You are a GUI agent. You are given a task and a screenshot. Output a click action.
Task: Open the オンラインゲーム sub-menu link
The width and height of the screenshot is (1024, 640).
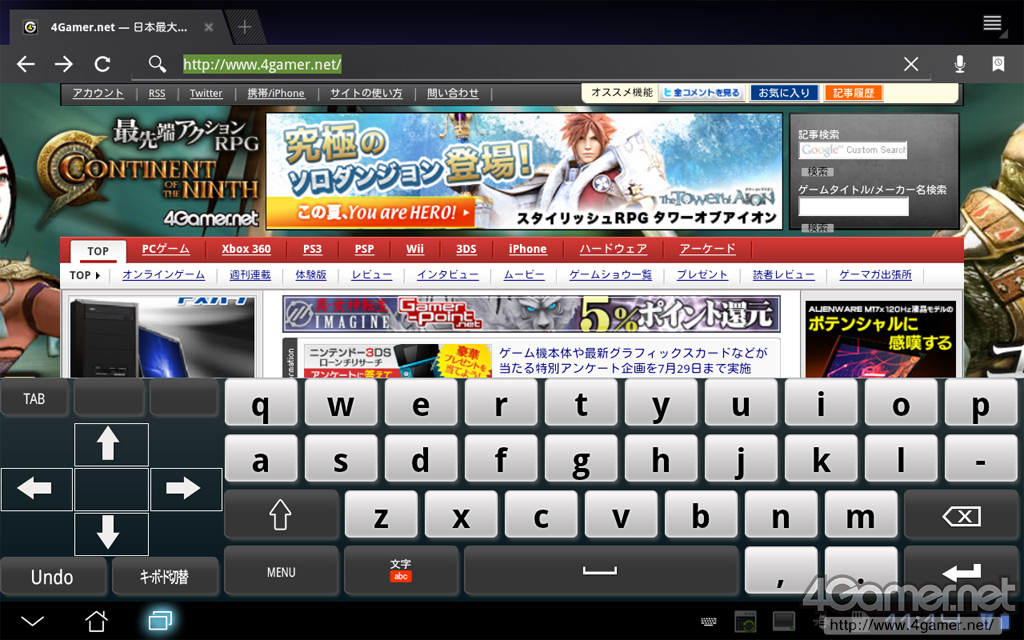pyautogui.click(x=163, y=275)
